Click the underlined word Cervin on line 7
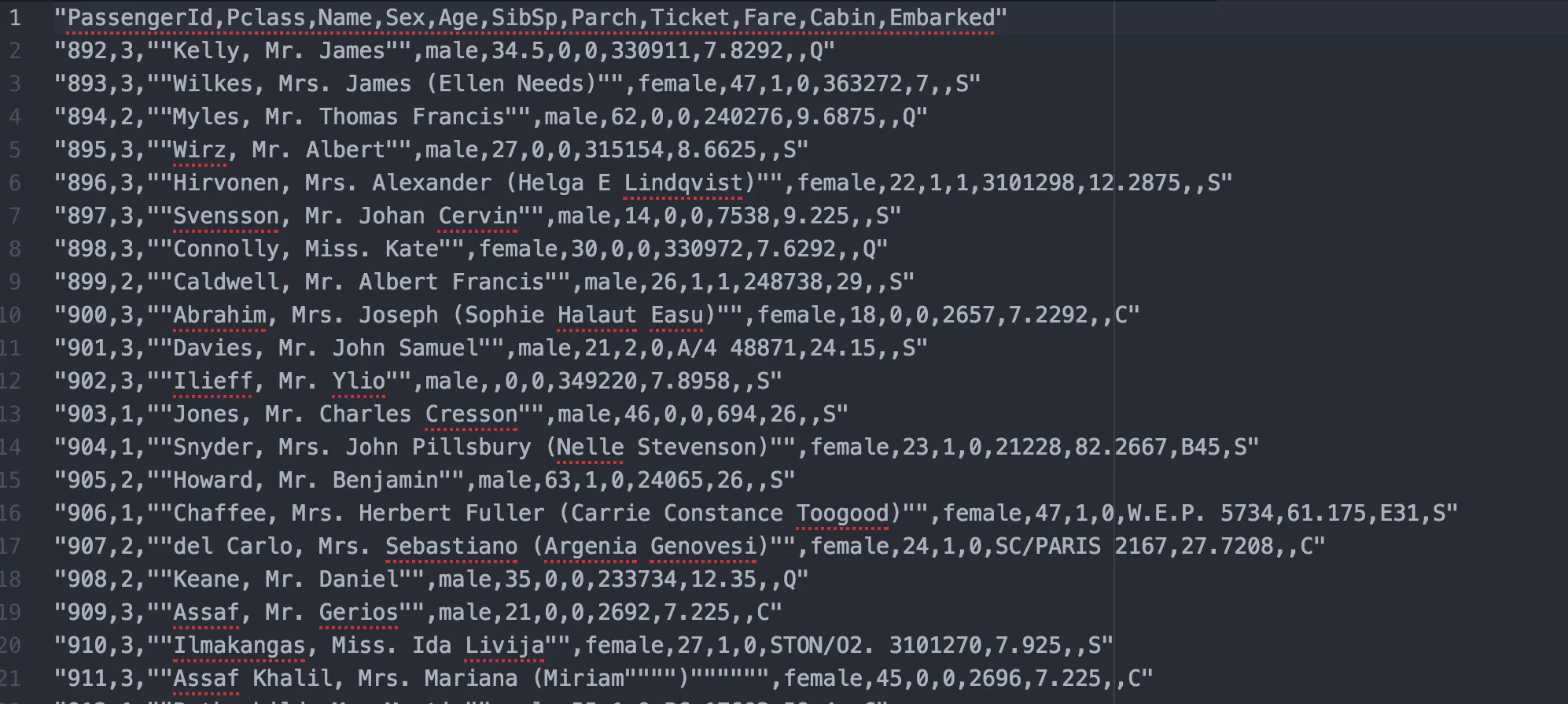 click(x=477, y=216)
